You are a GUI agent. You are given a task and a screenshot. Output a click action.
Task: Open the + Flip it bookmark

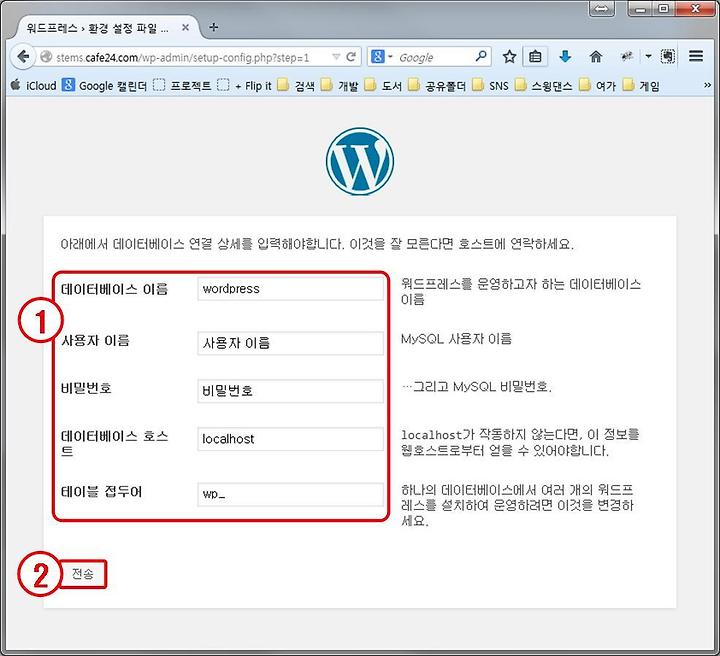click(x=245, y=86)
